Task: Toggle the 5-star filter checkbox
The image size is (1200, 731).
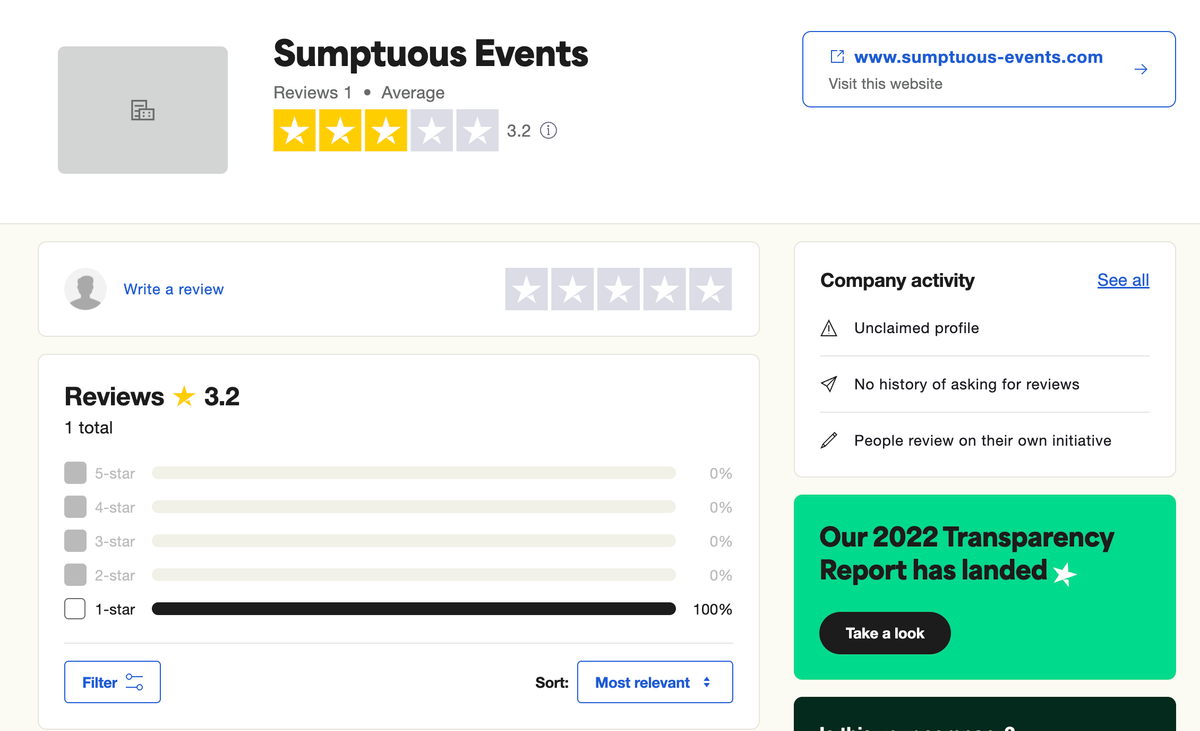Action: tap(74, 472)
